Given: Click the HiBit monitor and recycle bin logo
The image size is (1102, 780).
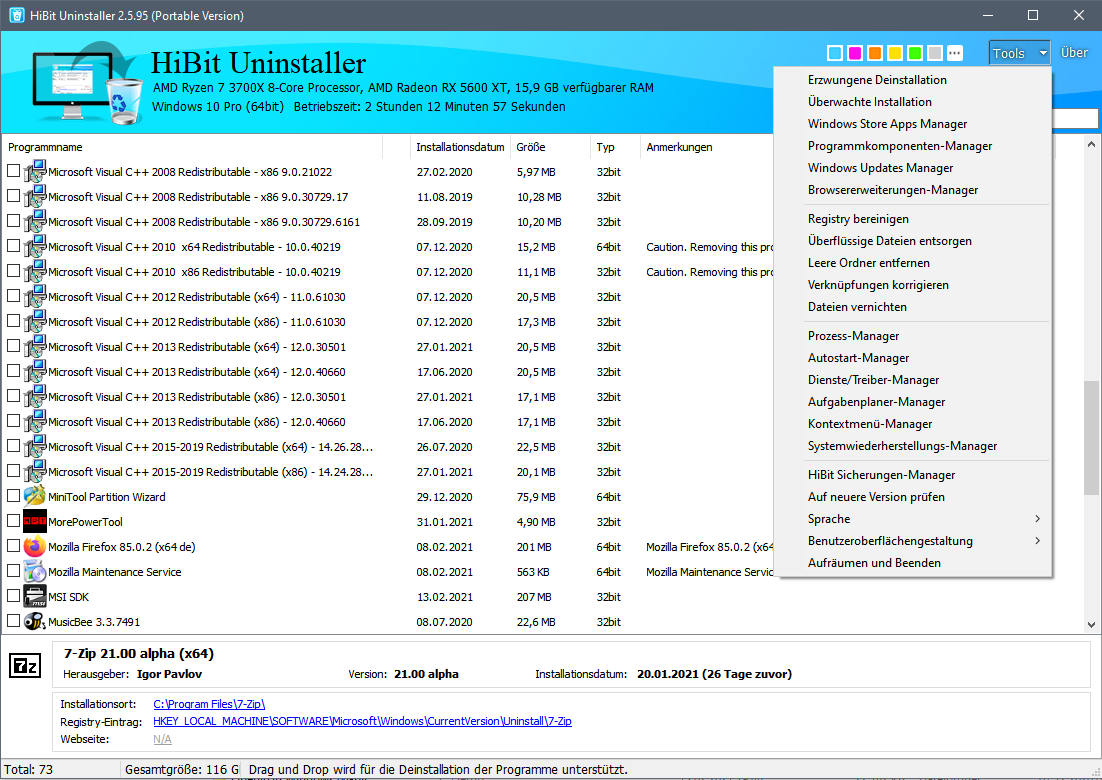Looking at the screenshot, I should click(x=86, y=84).
